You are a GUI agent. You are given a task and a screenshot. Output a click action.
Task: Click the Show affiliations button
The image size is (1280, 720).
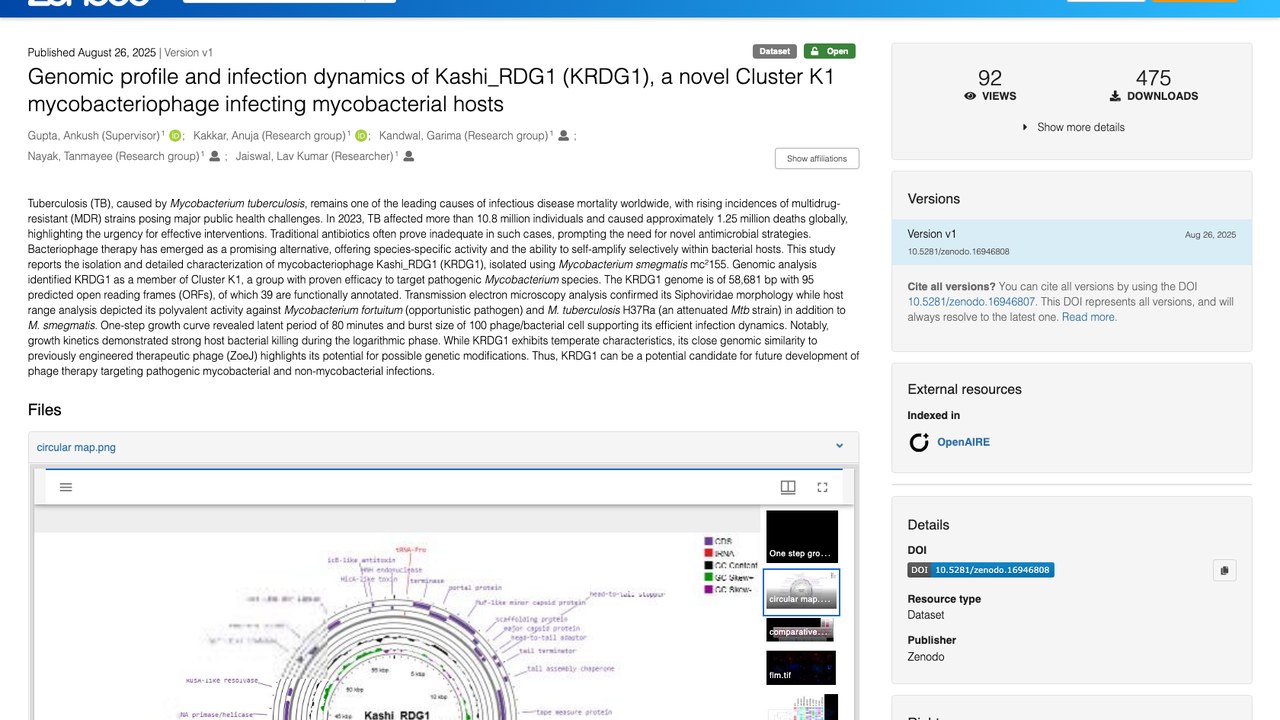click(816, 158)
